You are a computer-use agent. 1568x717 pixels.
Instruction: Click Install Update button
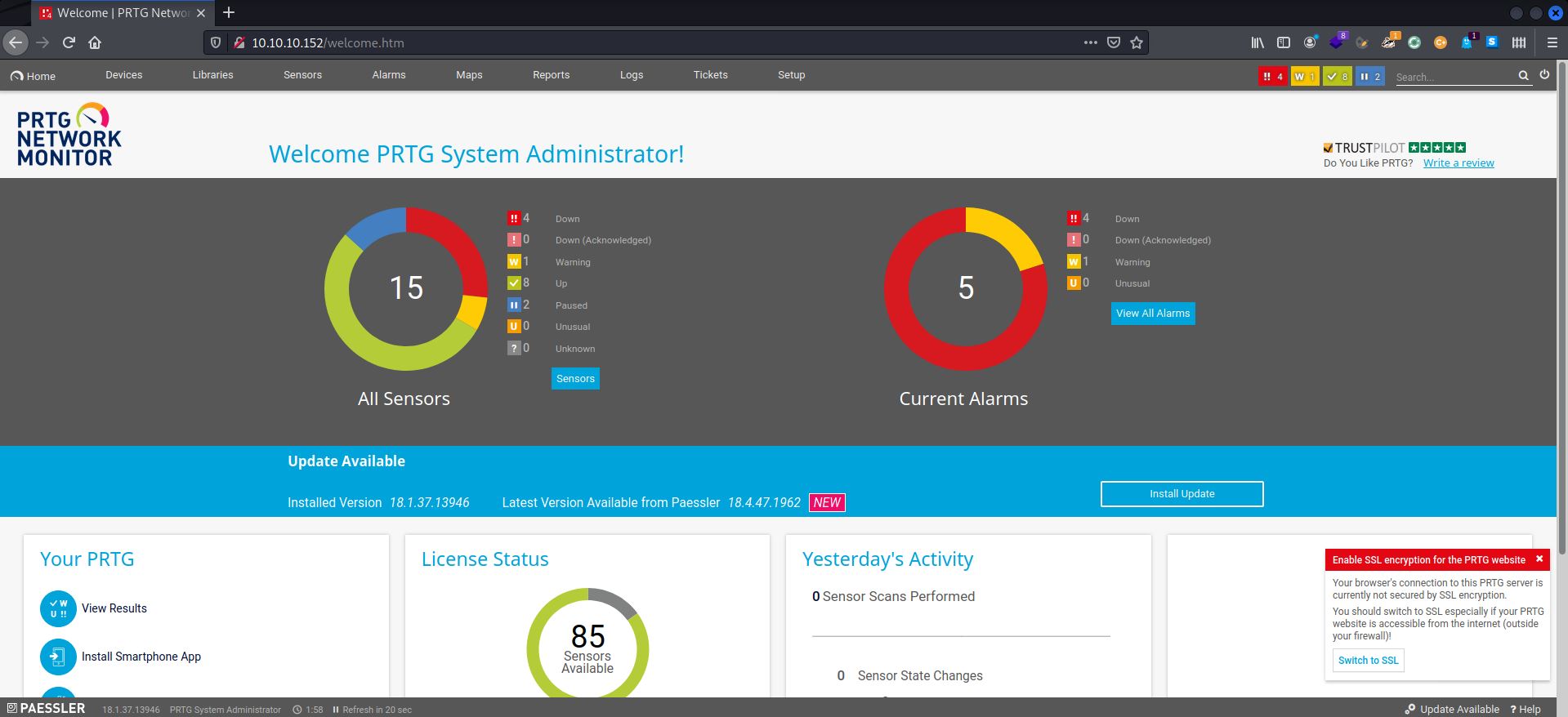(1182, 494)
